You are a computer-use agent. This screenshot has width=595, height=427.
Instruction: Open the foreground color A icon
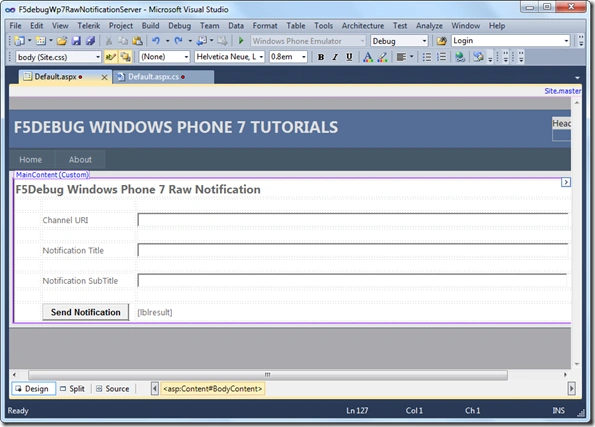[x=367, y=57]
